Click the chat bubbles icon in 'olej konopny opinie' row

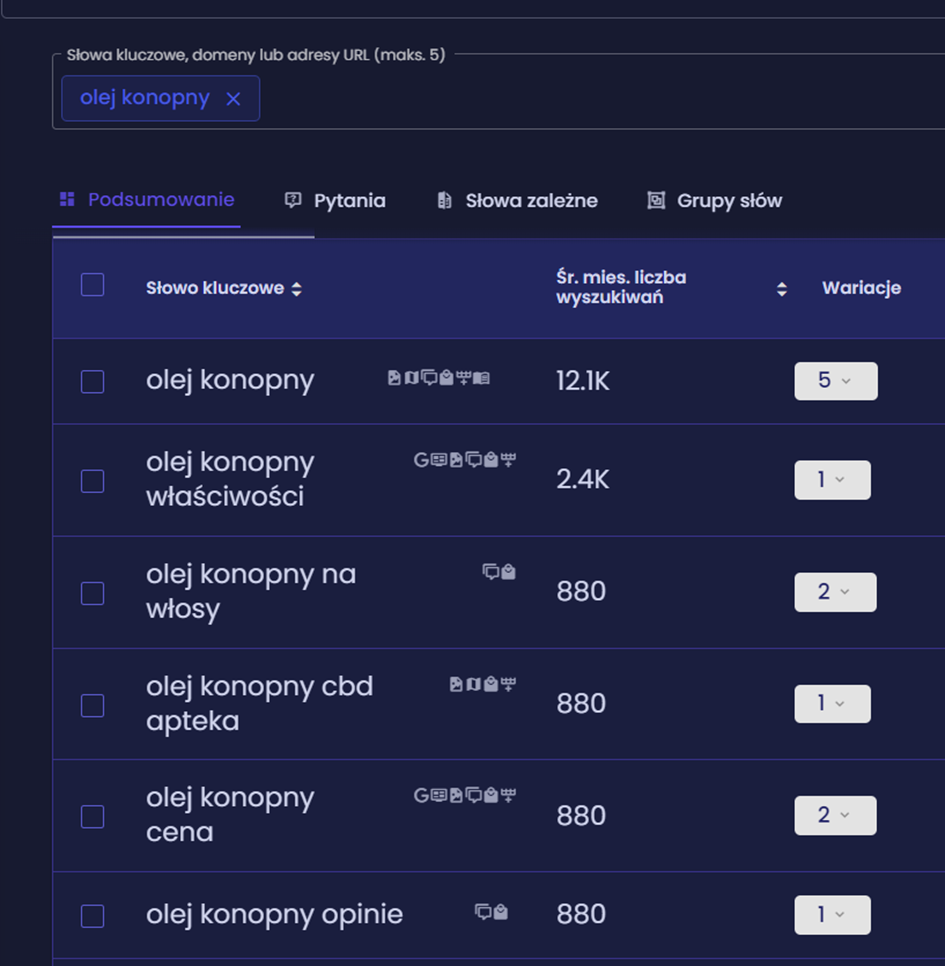click(x=483, y=911)
